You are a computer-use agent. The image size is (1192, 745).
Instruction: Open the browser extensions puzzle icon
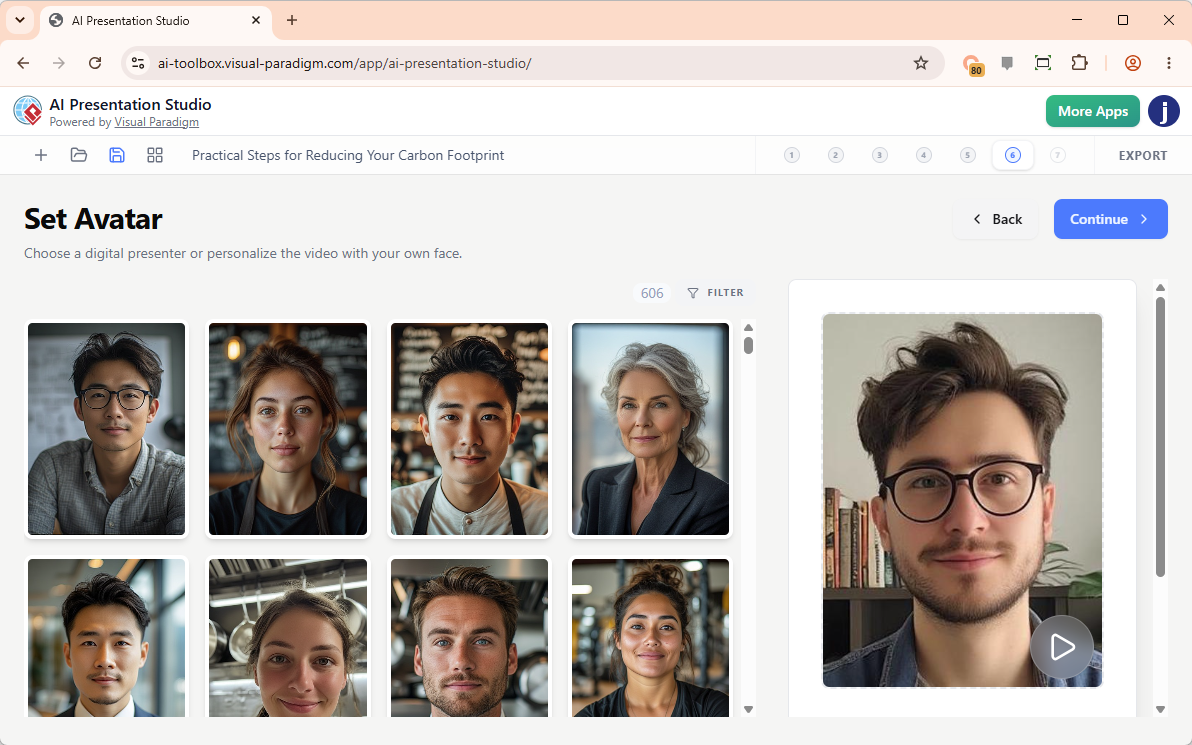(x=1079, y=63)
